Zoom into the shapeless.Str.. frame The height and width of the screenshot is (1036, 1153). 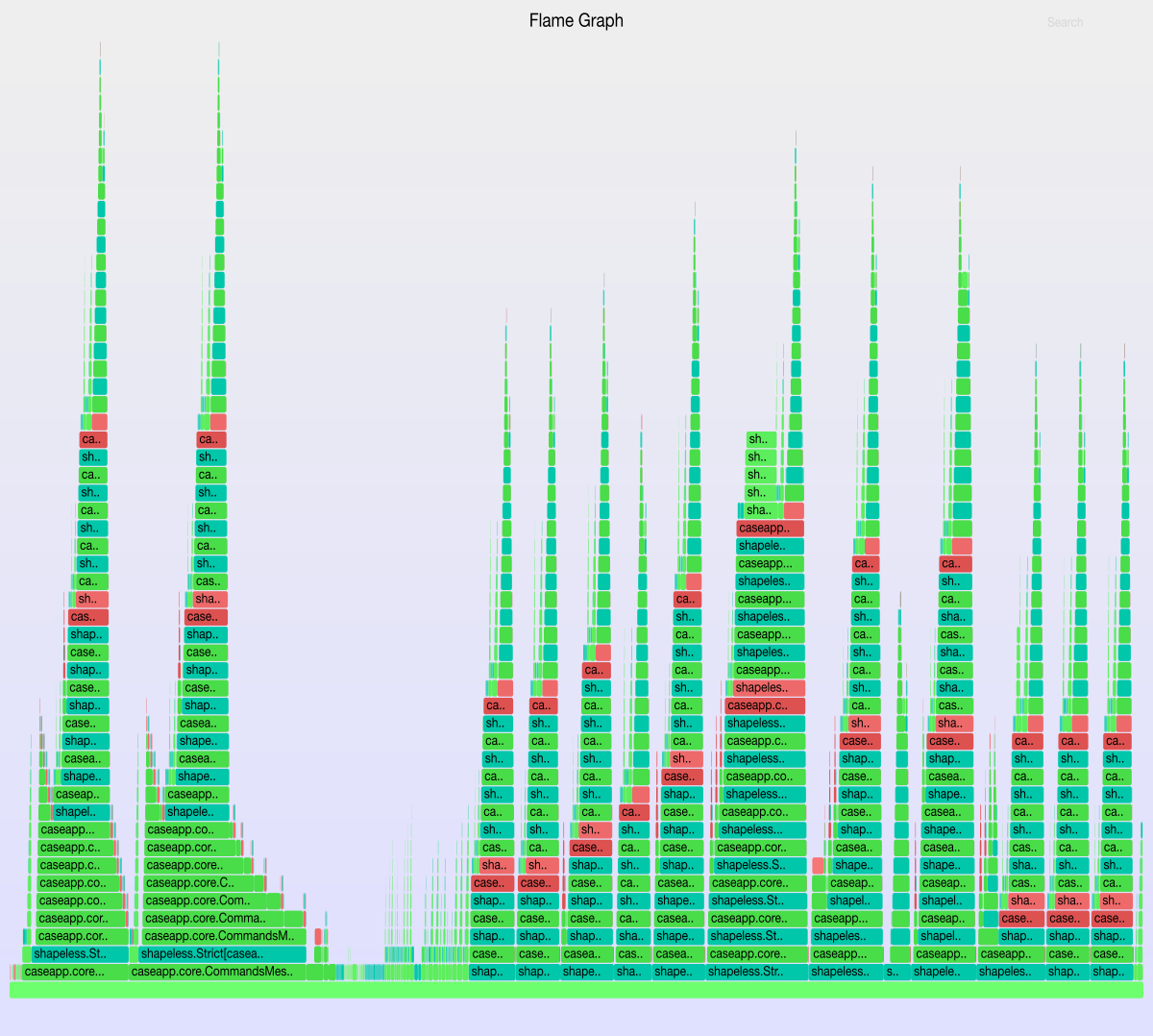tap(756, 972)
